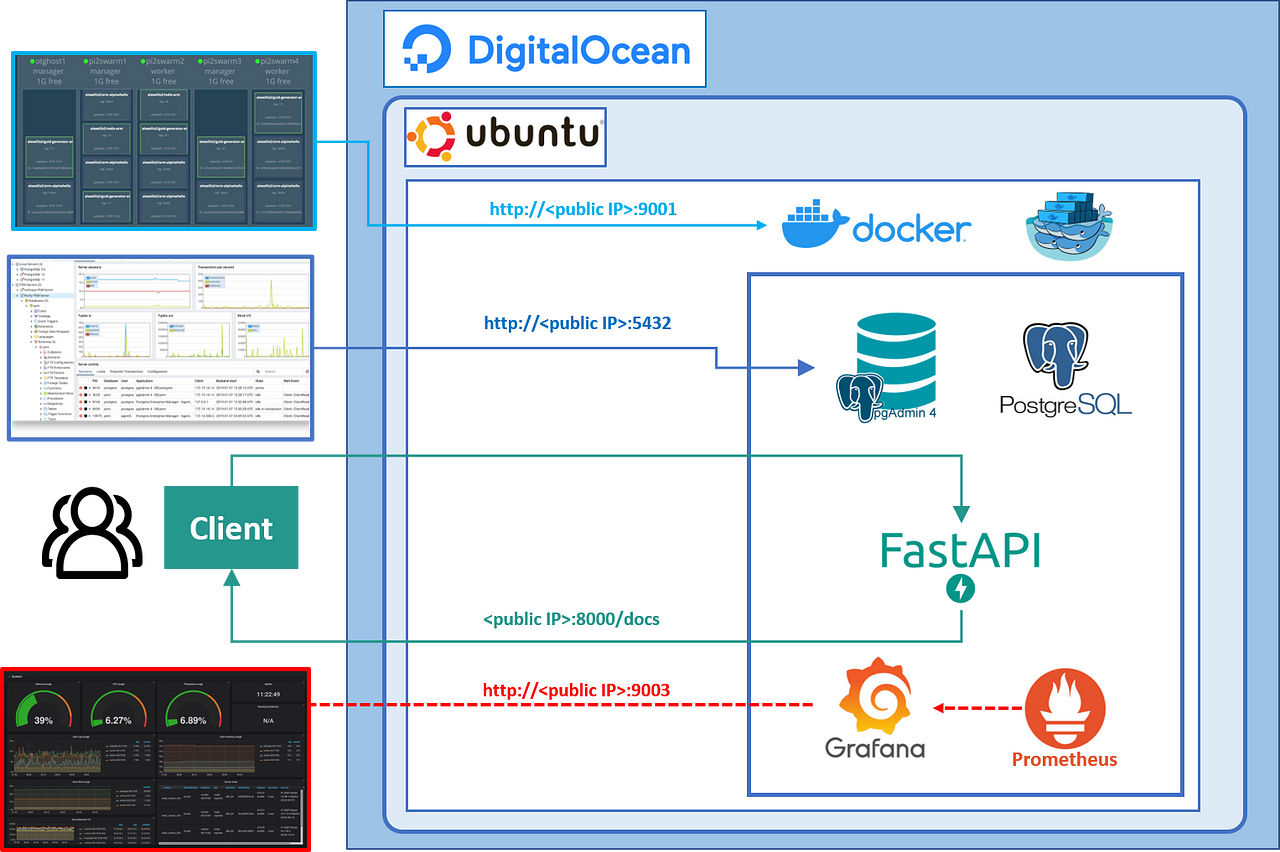Click the 11:22:49 uptime panel in Grafana
Image resolution: width=1280 pixels, height=852 pixels.
(268, 692)
